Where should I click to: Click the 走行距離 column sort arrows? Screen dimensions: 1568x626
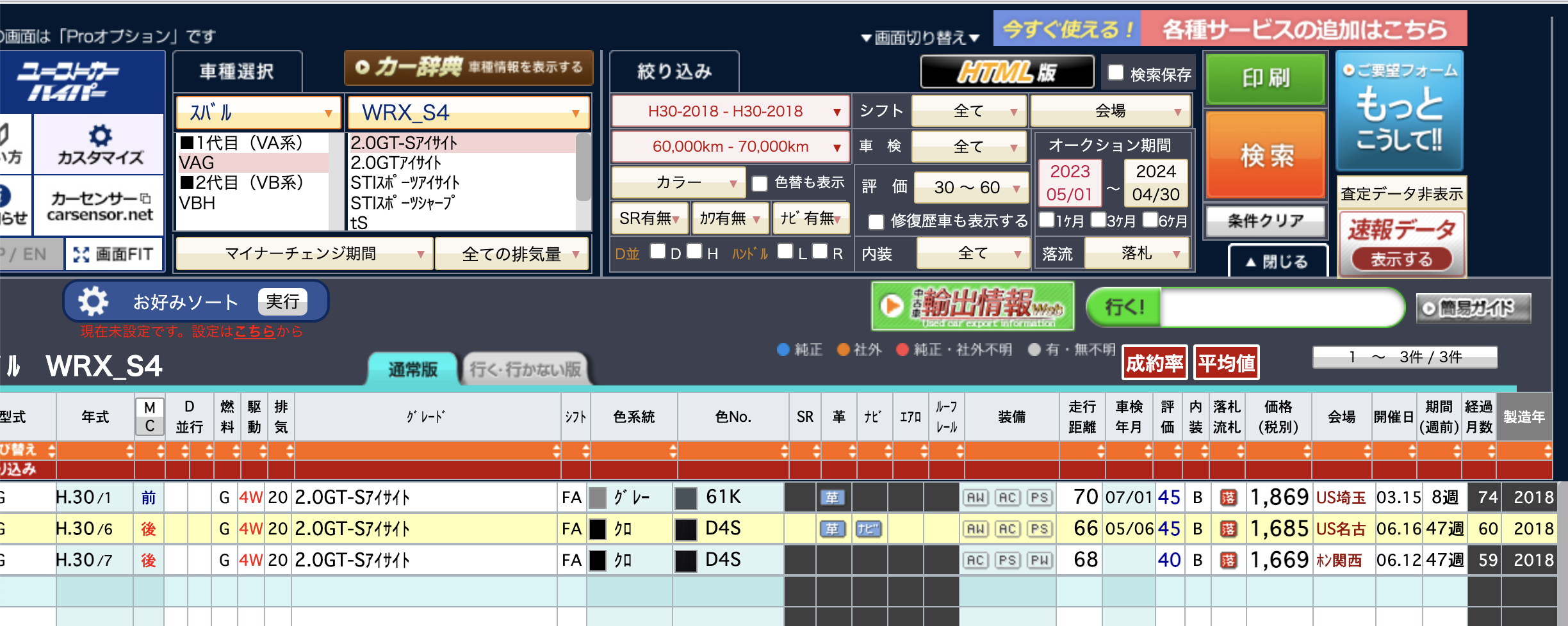point(1100,451)
